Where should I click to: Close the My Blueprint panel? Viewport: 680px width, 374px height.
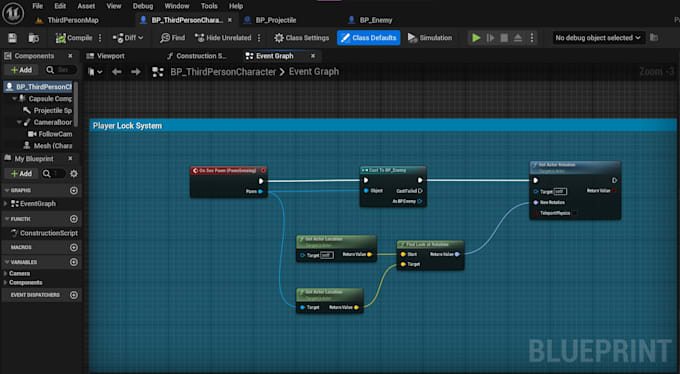[x=70, y=159]
